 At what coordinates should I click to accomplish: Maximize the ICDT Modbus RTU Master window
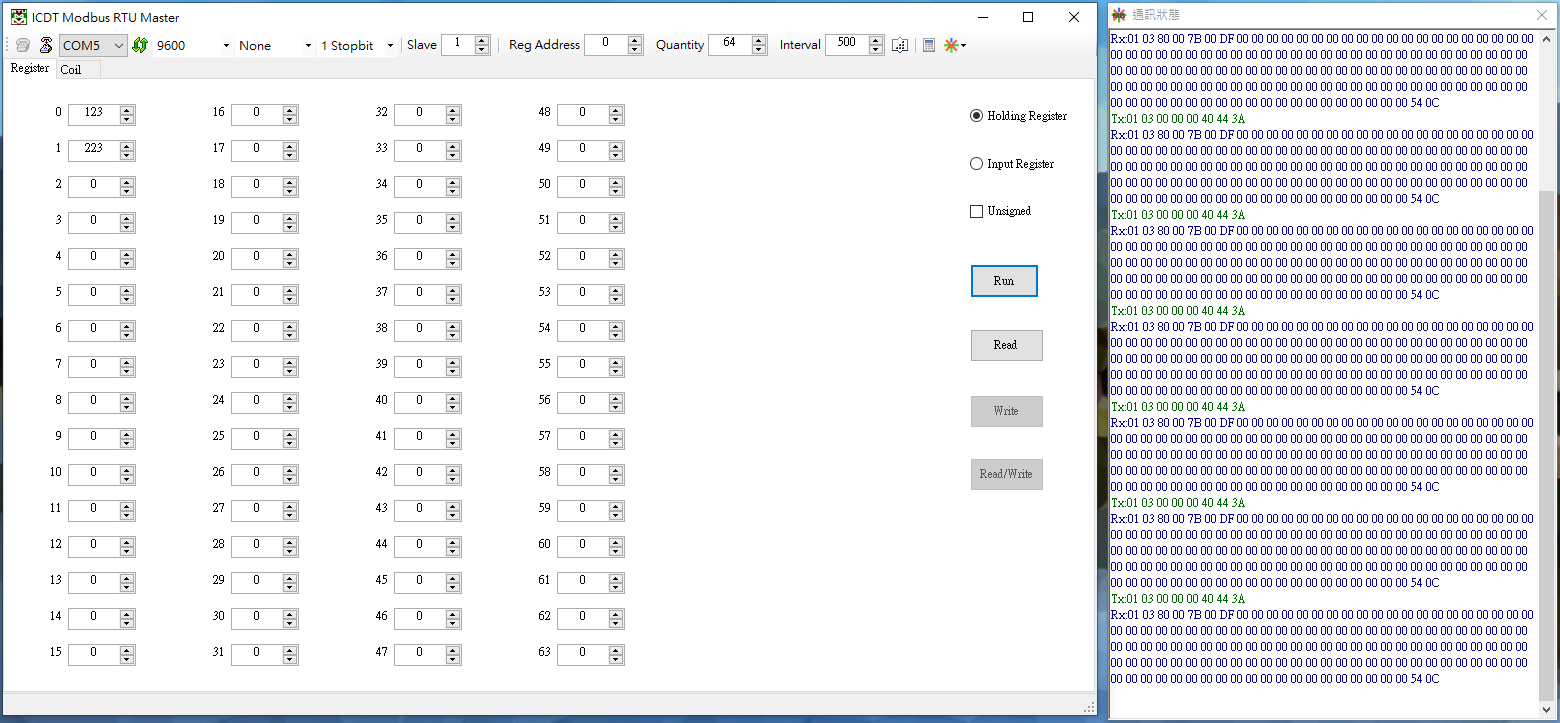(1028, 17)
